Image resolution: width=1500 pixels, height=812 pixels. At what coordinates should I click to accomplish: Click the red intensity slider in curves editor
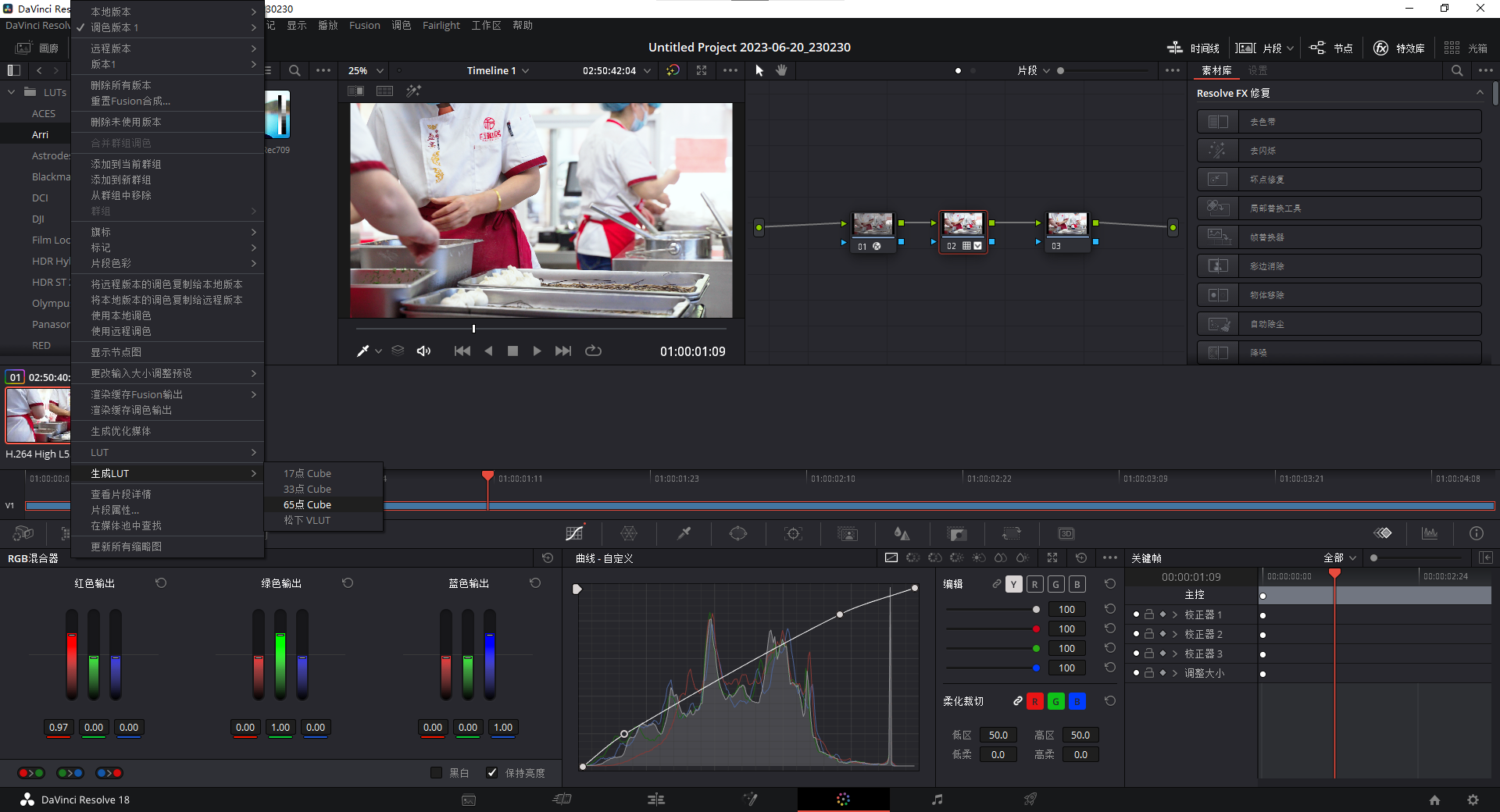pos(1036,629)
